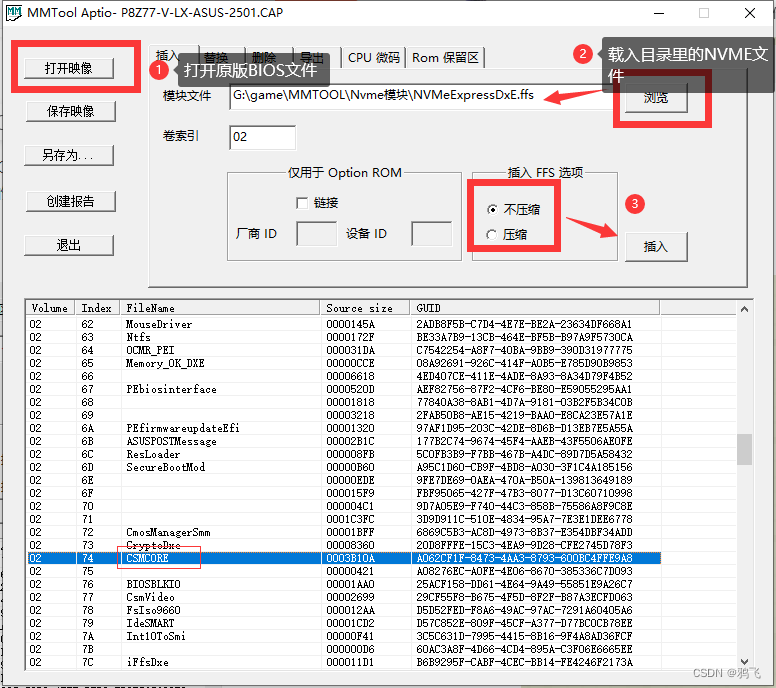This screenshot has height=688, width=776.
Task: Click index 75 row with size 00000421
Action: coord(344,571)
